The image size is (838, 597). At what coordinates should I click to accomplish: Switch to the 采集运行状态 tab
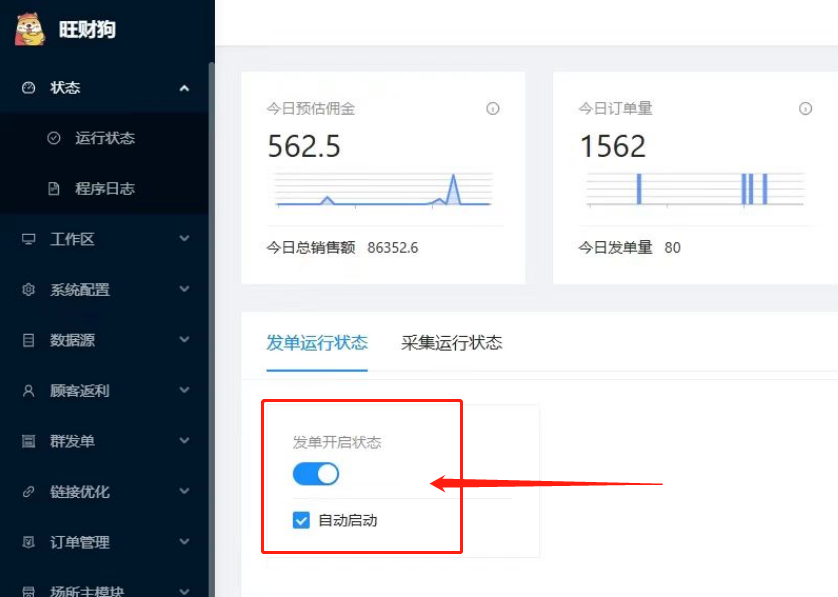[451, 343]
